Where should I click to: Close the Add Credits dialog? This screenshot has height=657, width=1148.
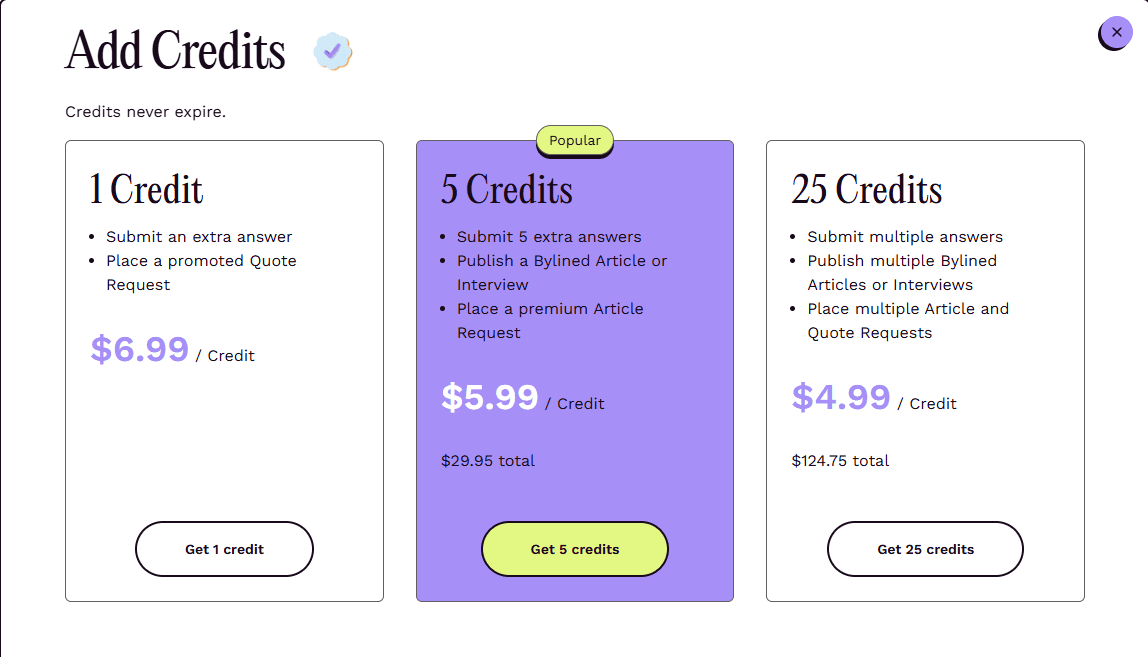point(1115,32)
